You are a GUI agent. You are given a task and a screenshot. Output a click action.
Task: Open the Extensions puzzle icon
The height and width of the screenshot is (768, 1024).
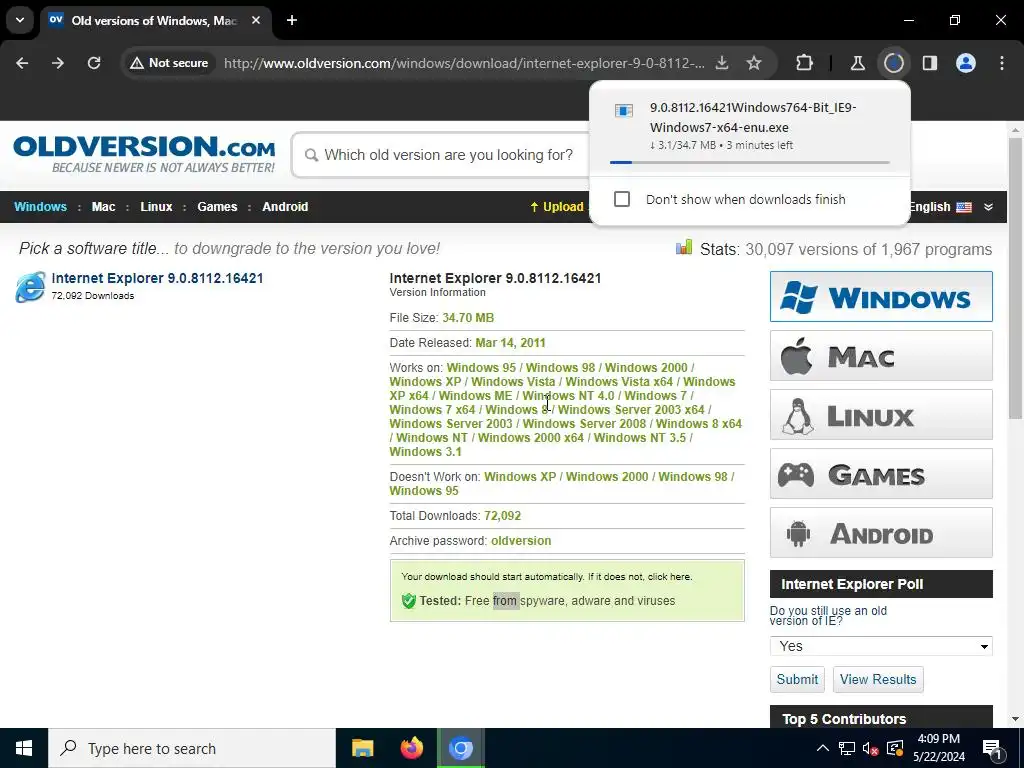point(805,63)
